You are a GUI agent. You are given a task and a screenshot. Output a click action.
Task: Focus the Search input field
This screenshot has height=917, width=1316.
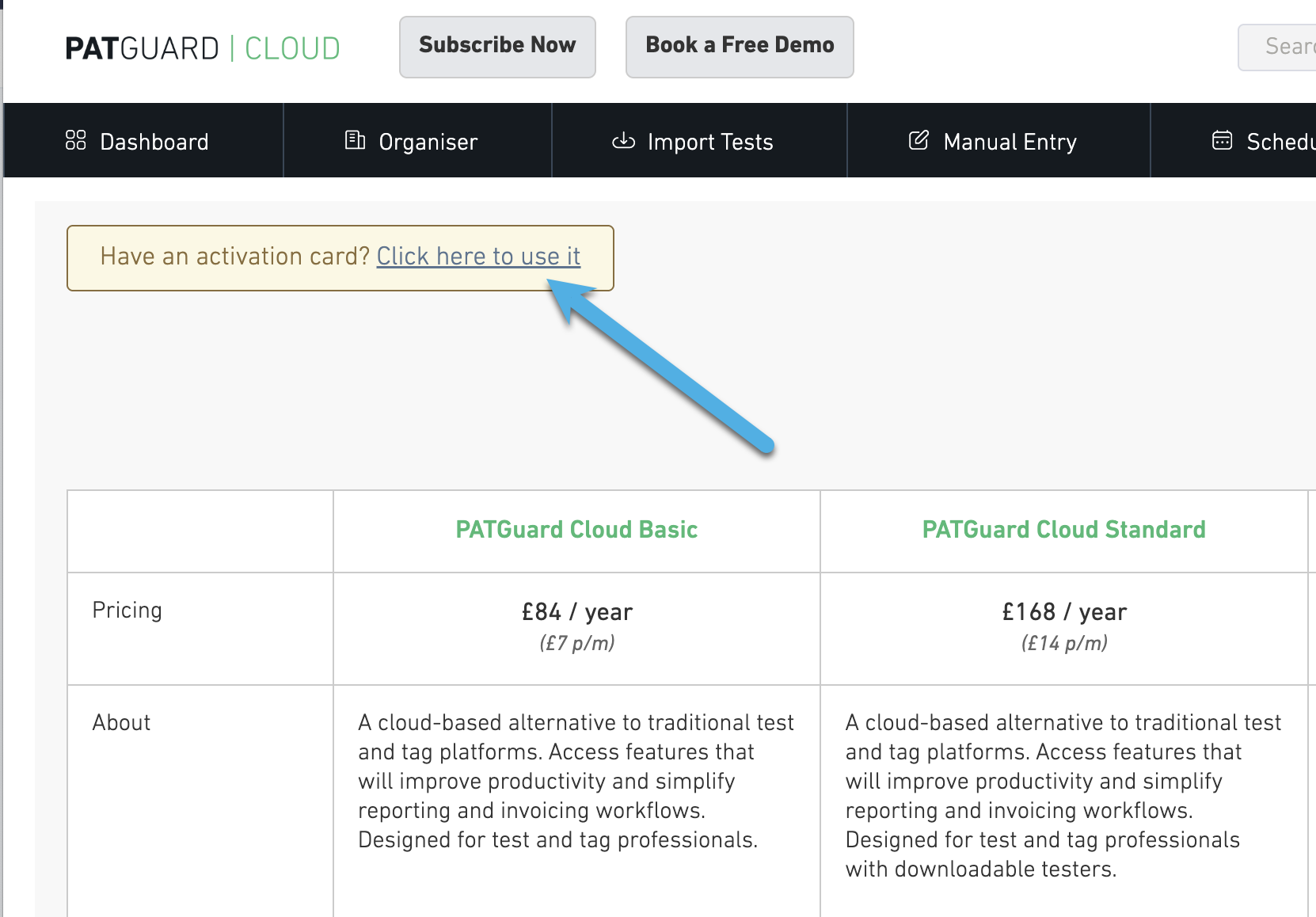(x=1277, y=47)
